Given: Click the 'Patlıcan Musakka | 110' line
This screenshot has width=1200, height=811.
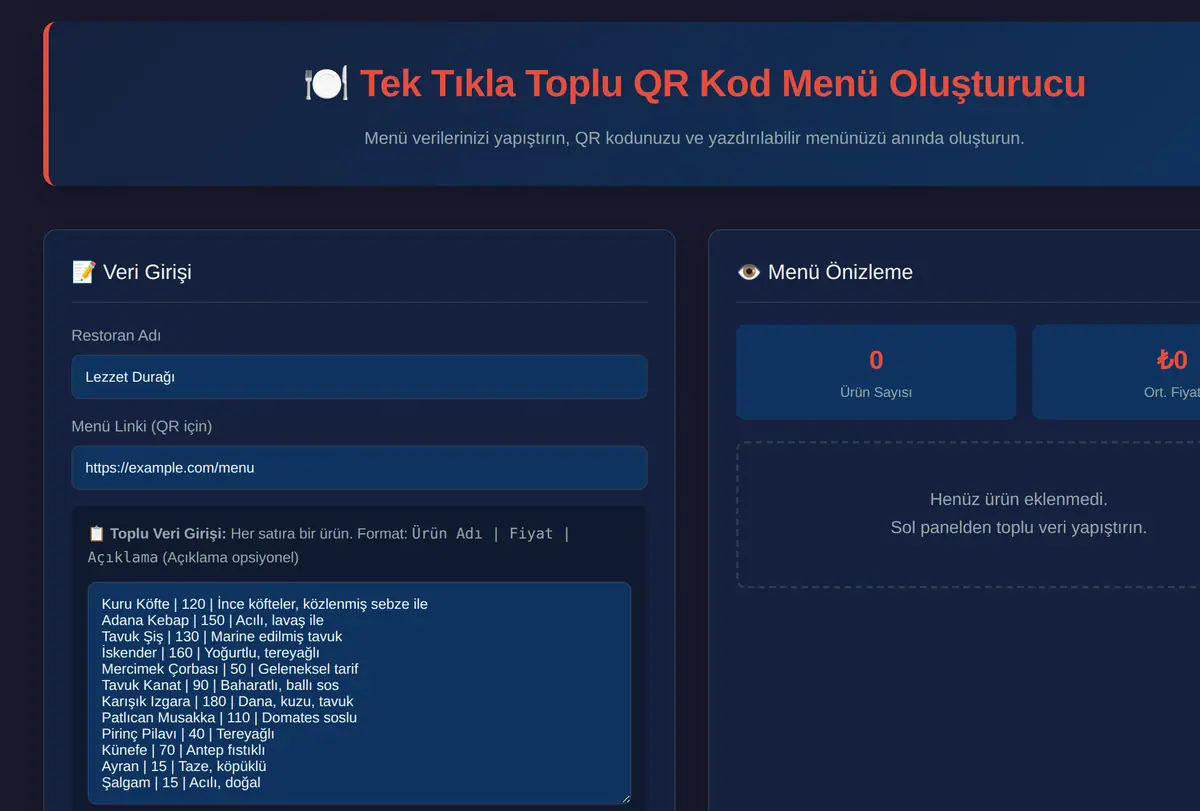Looking at the screenshot, I should 229,717.
